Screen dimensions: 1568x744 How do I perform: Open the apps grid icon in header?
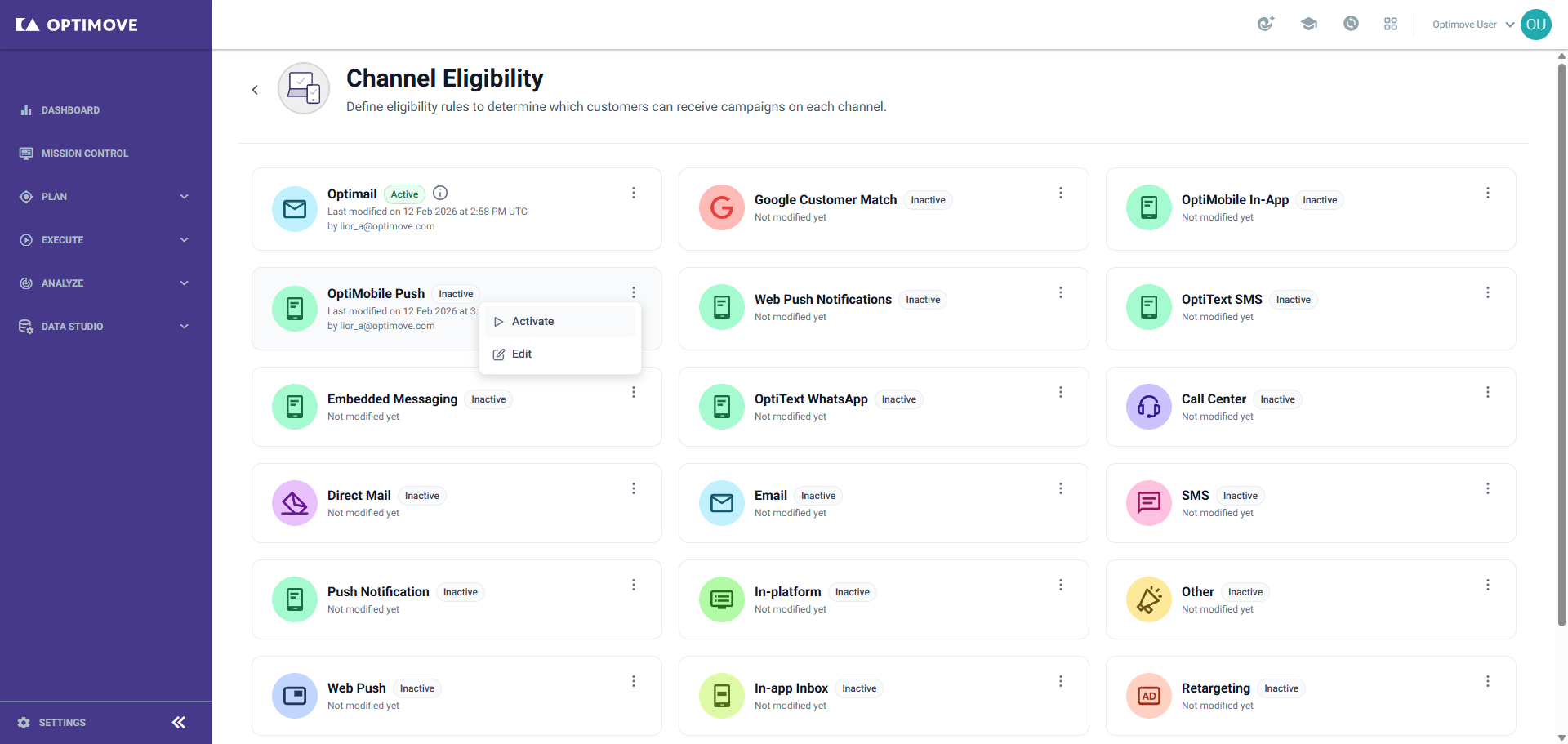click(x=1391, y=24)
